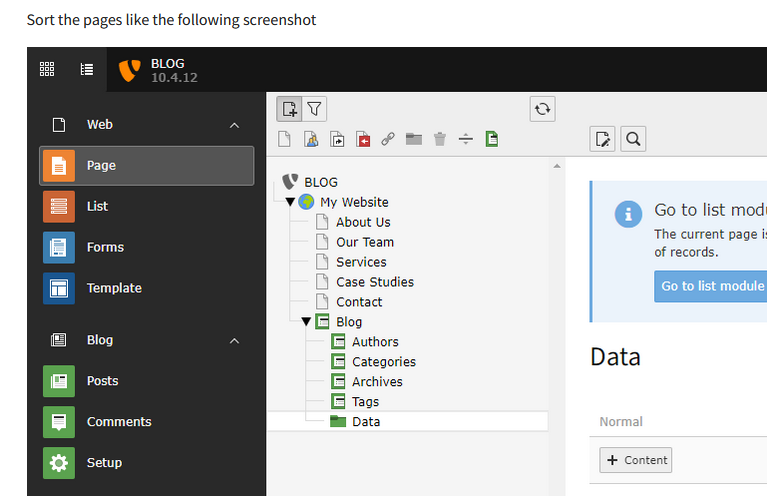The image size is (777, 501).
Task: Click Go to list module button
Action: pos(711,286)
